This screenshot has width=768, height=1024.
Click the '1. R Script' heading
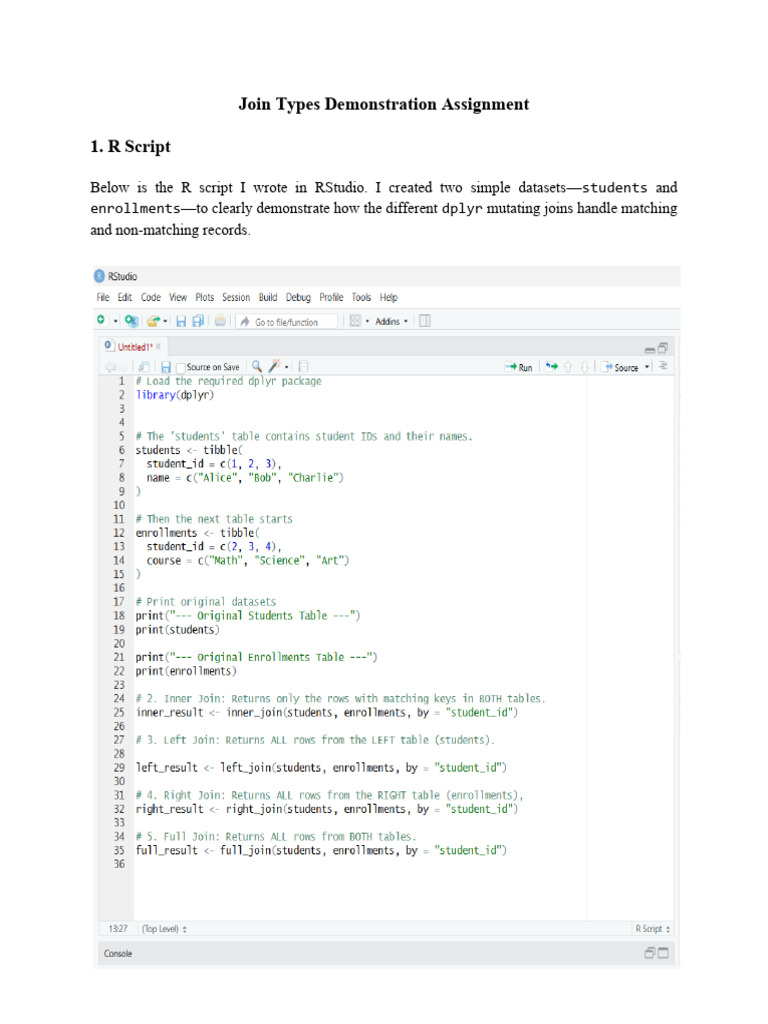click(x=130, y=146)
